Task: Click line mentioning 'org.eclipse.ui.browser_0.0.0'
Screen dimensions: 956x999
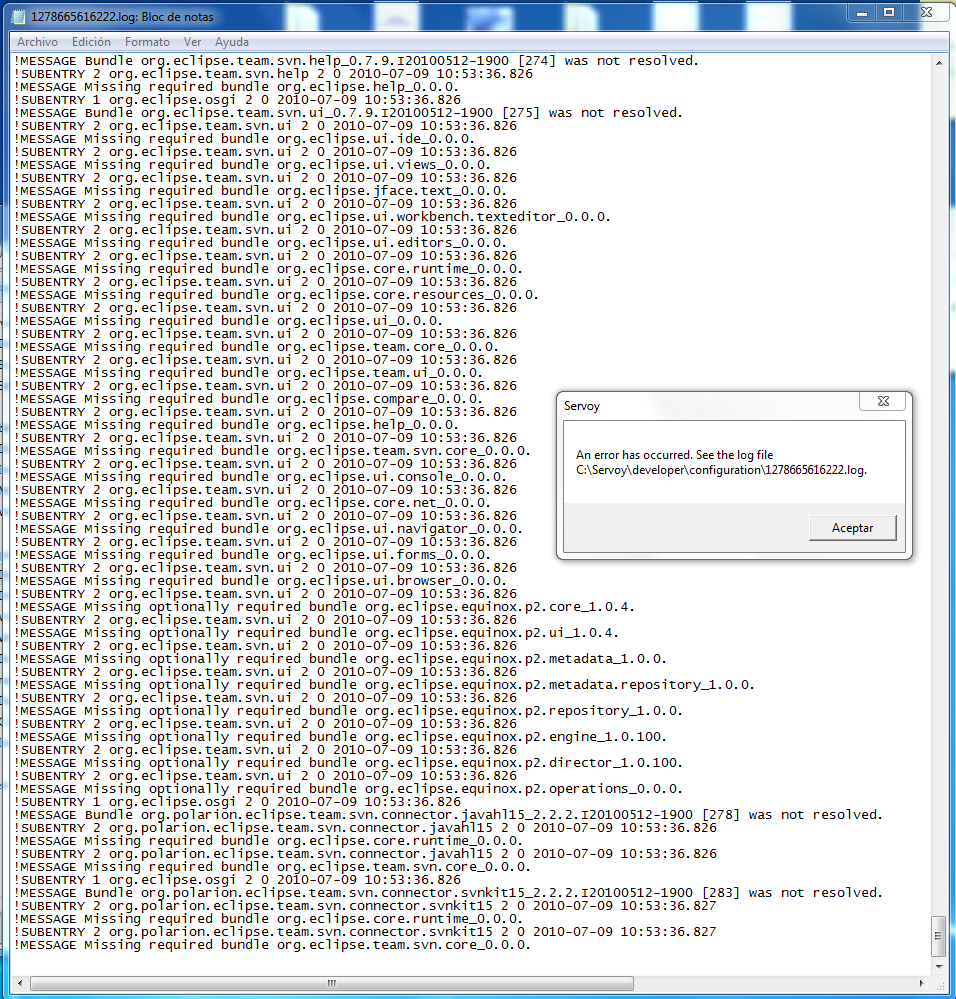Action: (x=260, y=580)
